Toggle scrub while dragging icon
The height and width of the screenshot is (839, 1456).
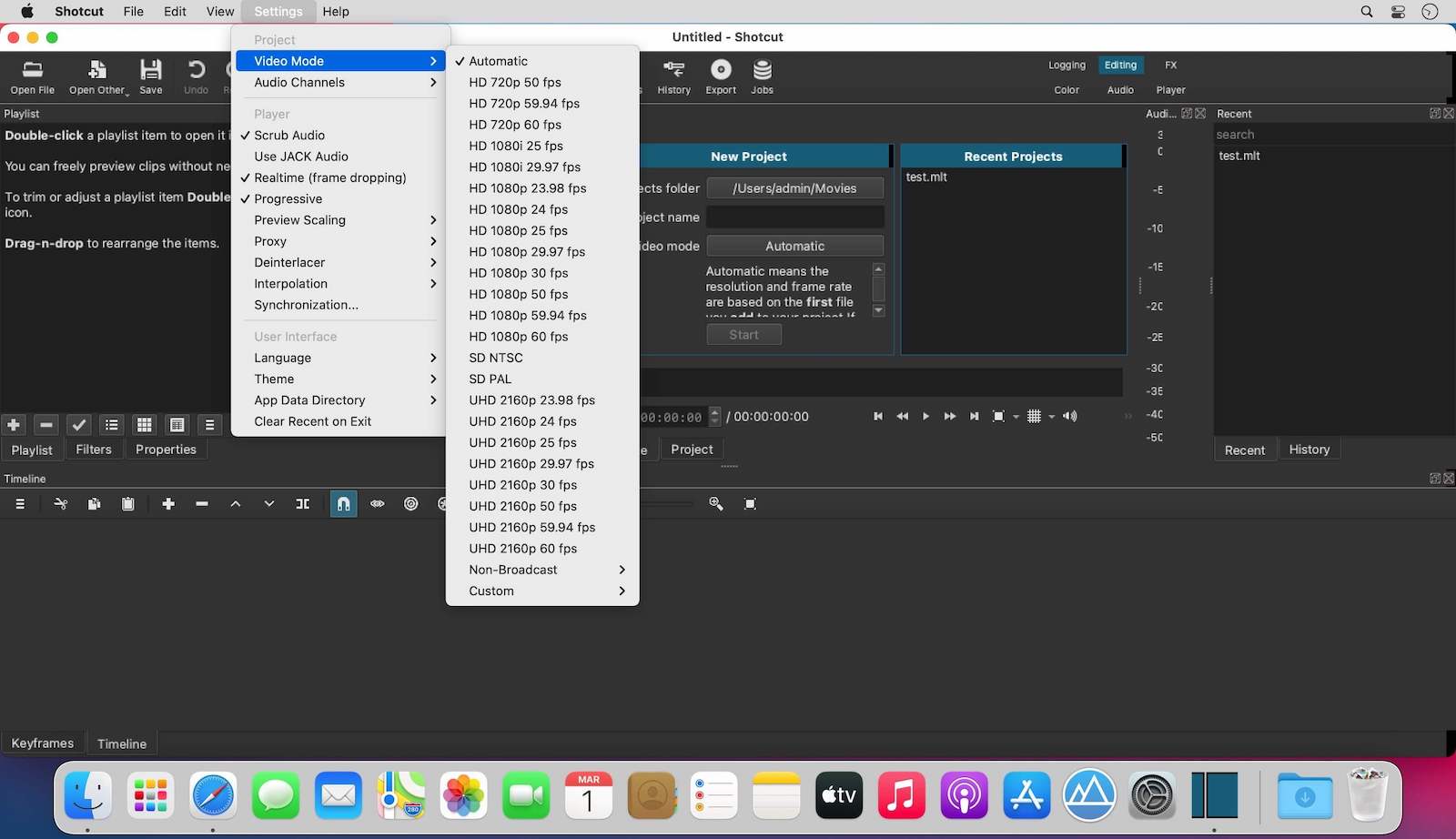[378, 504]
